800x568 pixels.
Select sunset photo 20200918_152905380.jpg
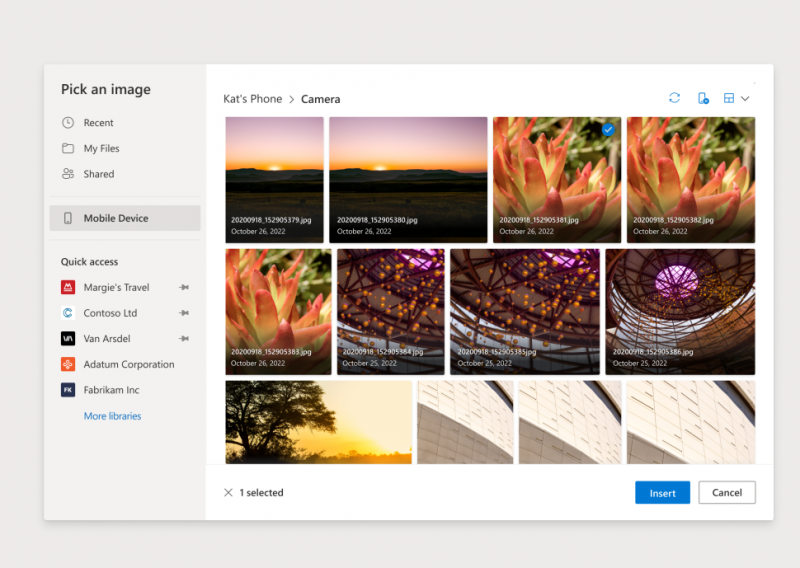408,180
